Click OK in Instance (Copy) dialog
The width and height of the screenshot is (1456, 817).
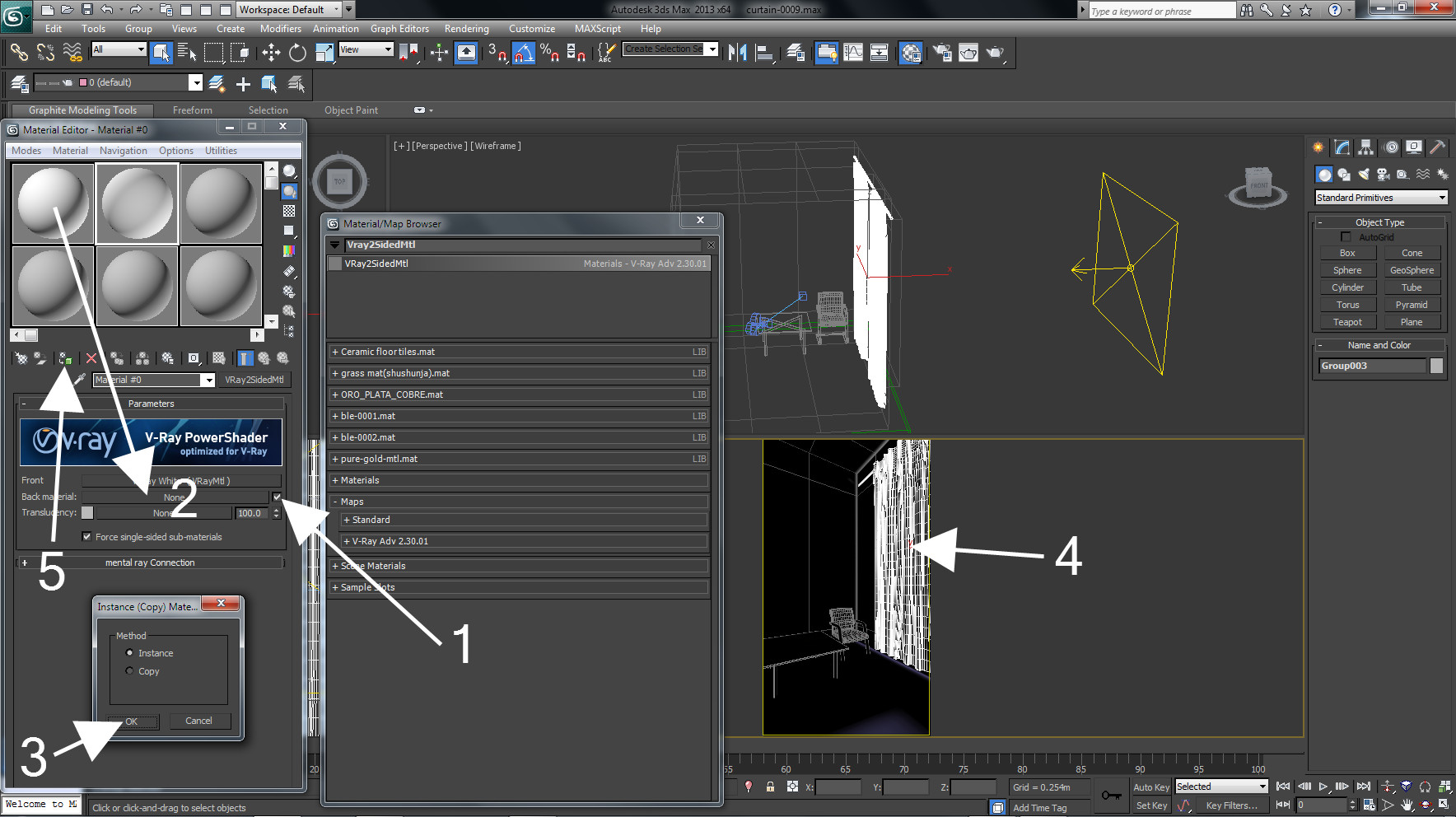132,721
